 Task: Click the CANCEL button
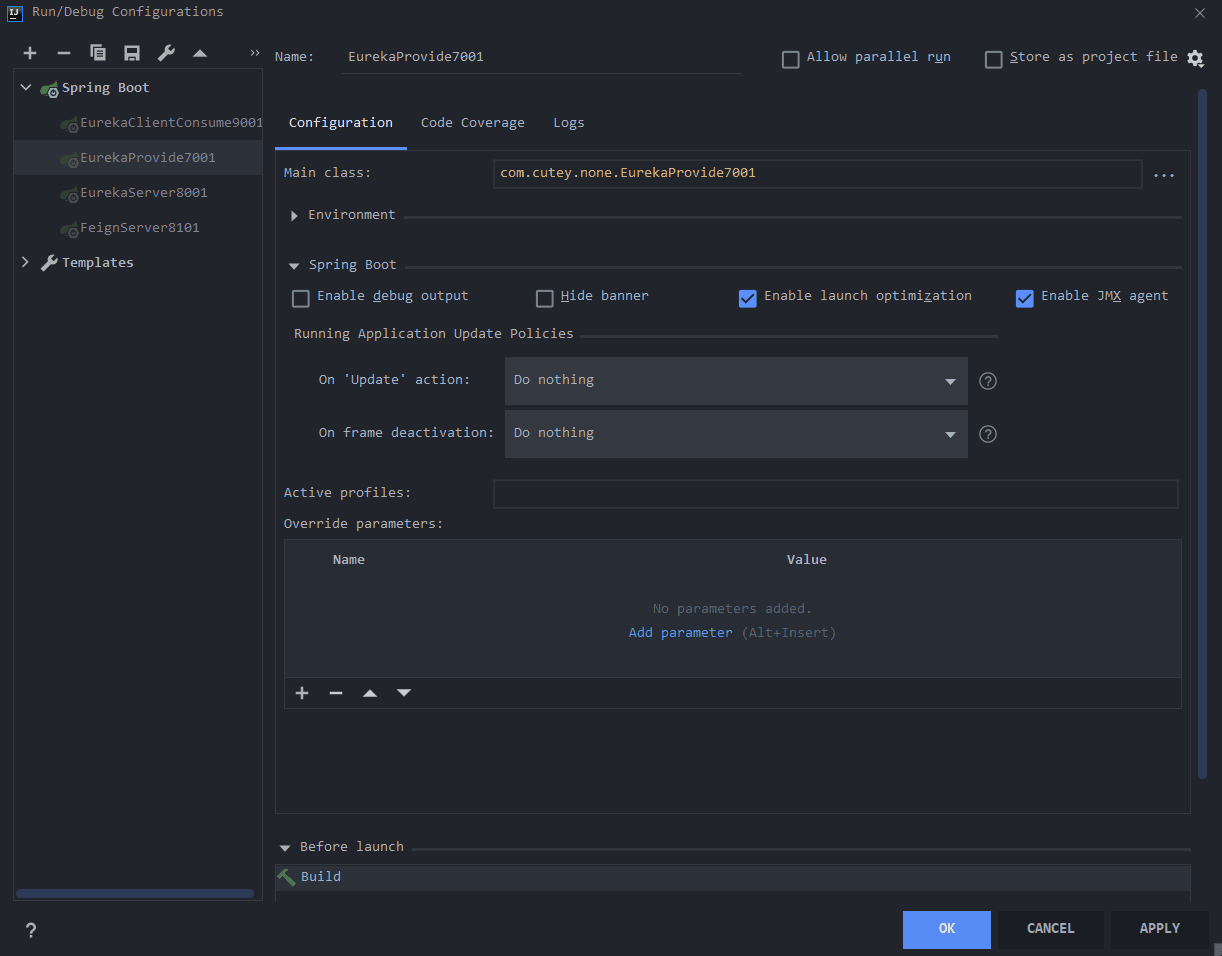[1051, 929]
